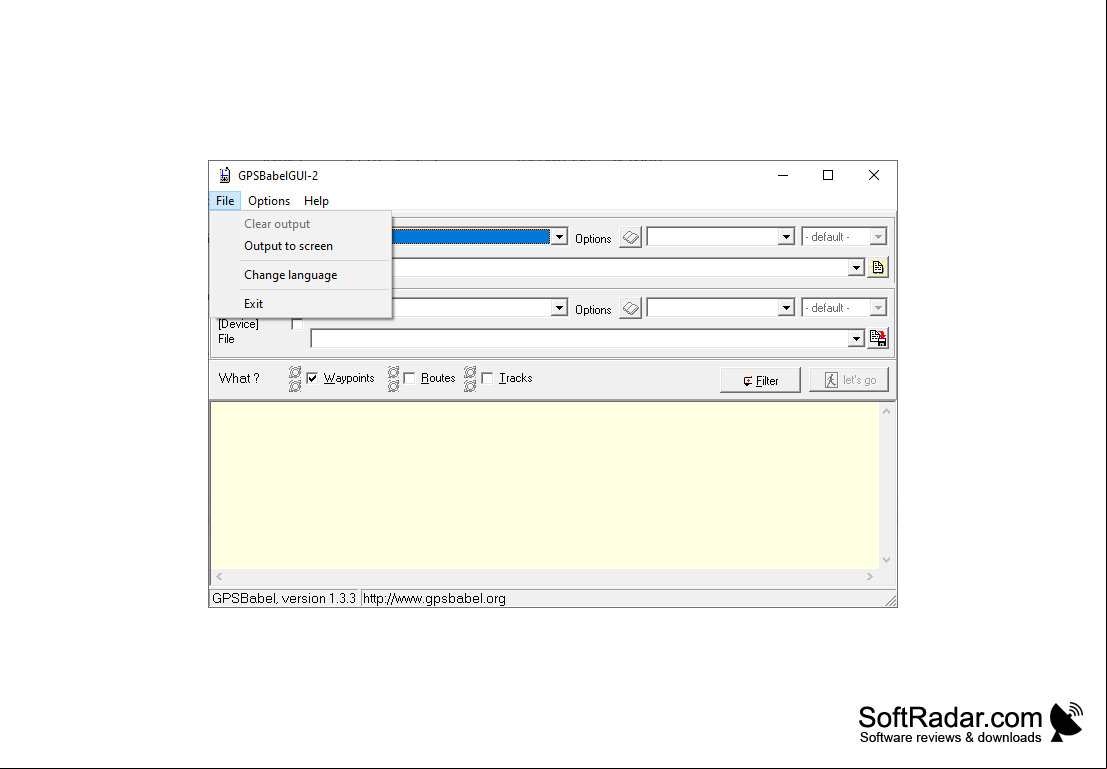Open the File menu
The image size is (1107, 769).
coord(225,201)
